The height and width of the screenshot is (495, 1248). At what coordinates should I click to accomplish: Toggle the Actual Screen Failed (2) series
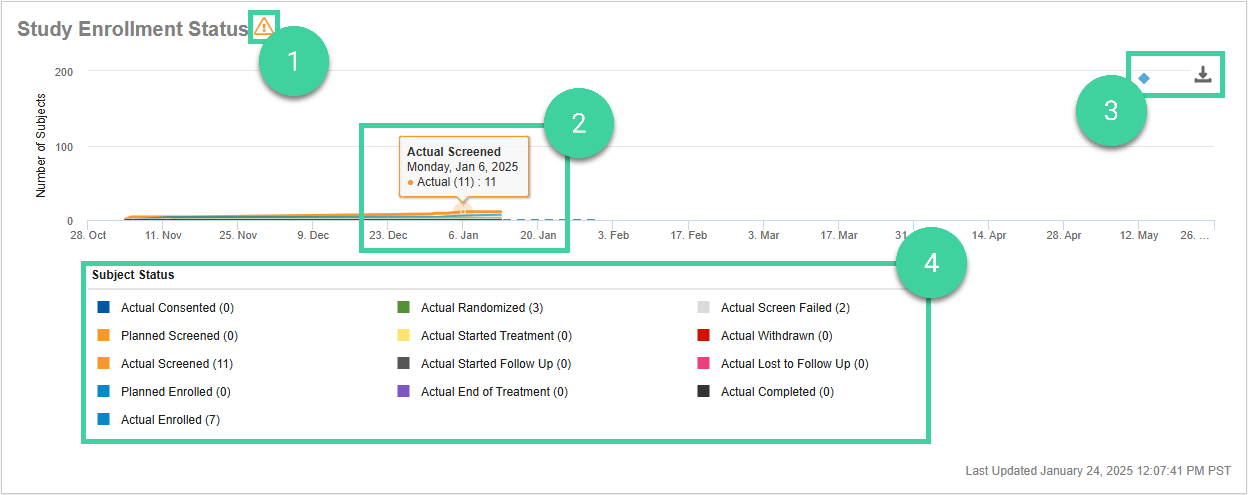pos(785,308)
